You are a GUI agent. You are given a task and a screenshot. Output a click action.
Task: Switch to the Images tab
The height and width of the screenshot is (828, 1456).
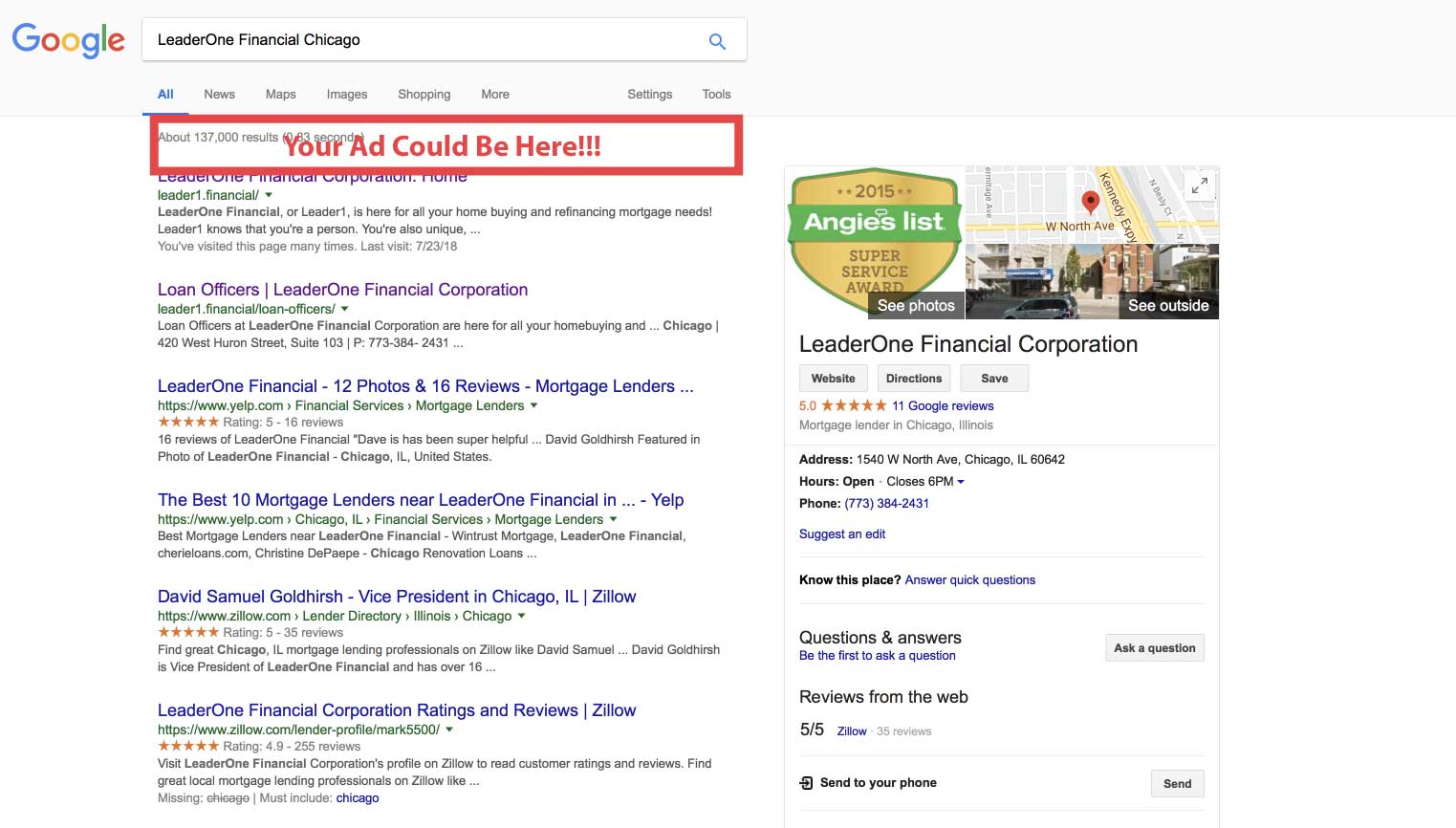[x=346, y=94]
